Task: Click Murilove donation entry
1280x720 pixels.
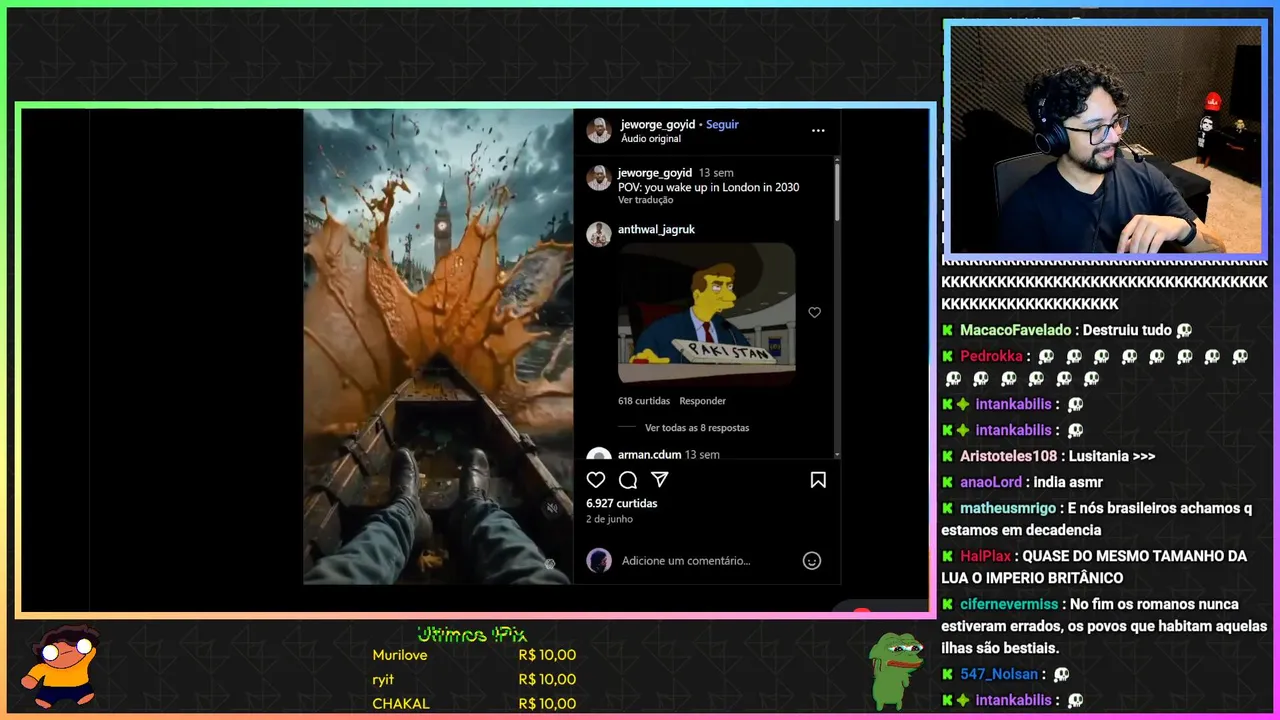Action: click(474, 655)
